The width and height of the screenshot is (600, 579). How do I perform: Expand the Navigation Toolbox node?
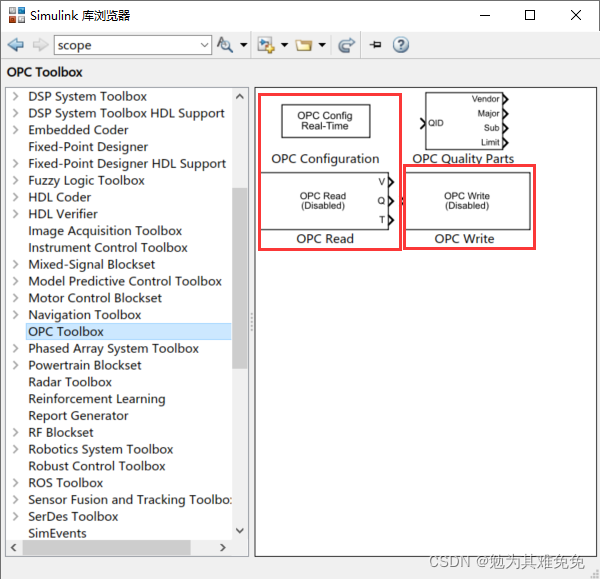tap(15, 315)
